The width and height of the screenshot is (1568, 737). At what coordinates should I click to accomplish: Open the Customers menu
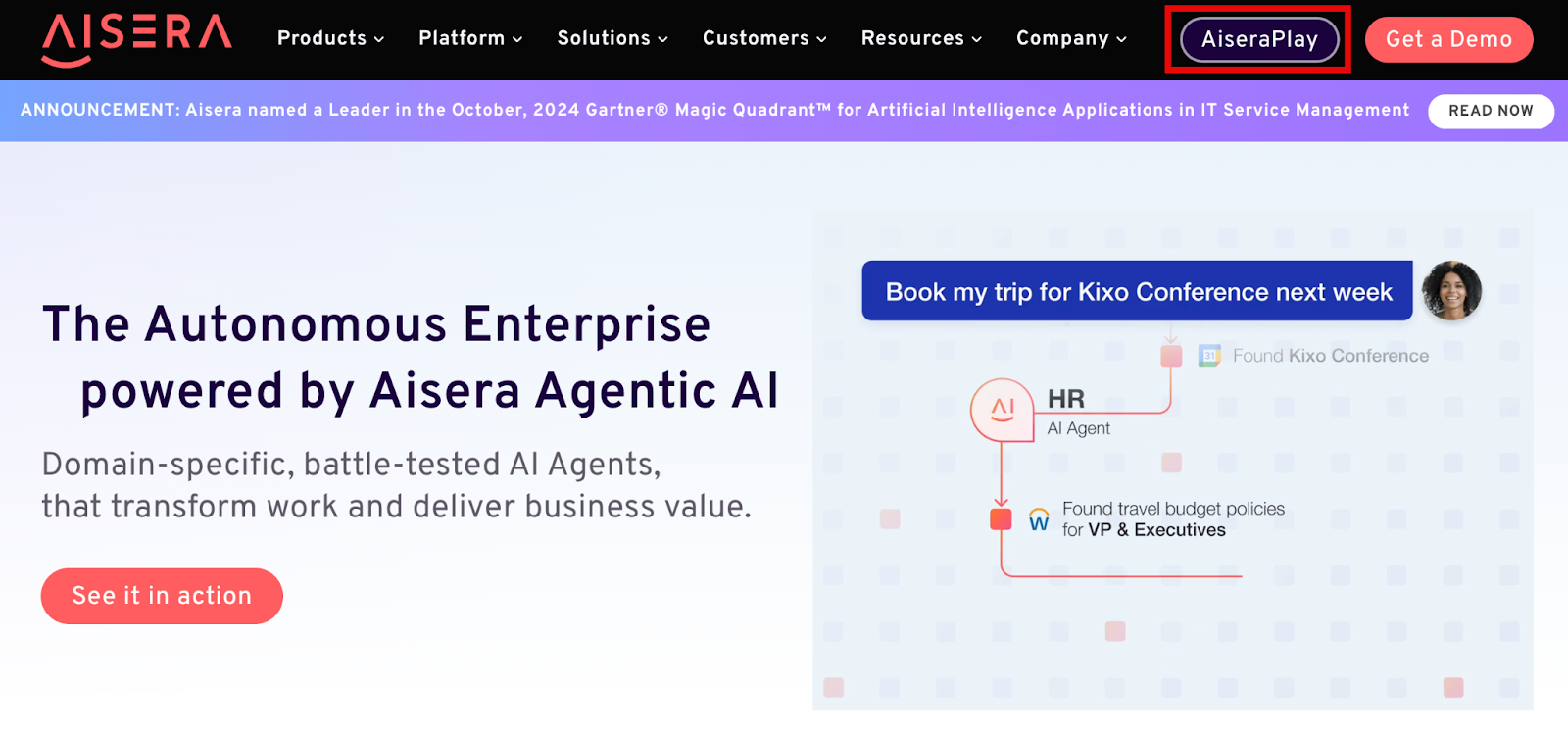click(x=764, y=39)
